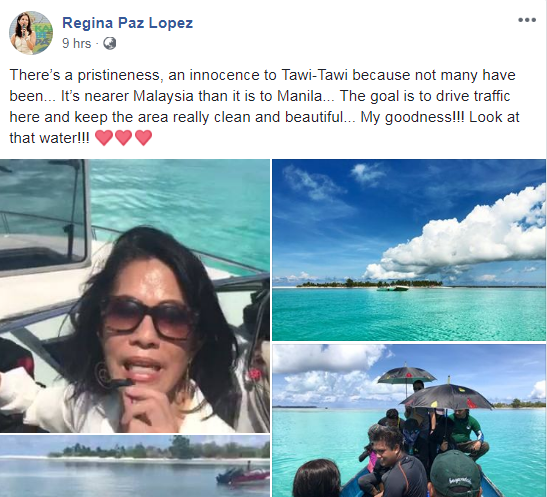547x497 pixels.
Task: Click the red watercraft in the shoreline photo
Action: (x=243, y=475)
